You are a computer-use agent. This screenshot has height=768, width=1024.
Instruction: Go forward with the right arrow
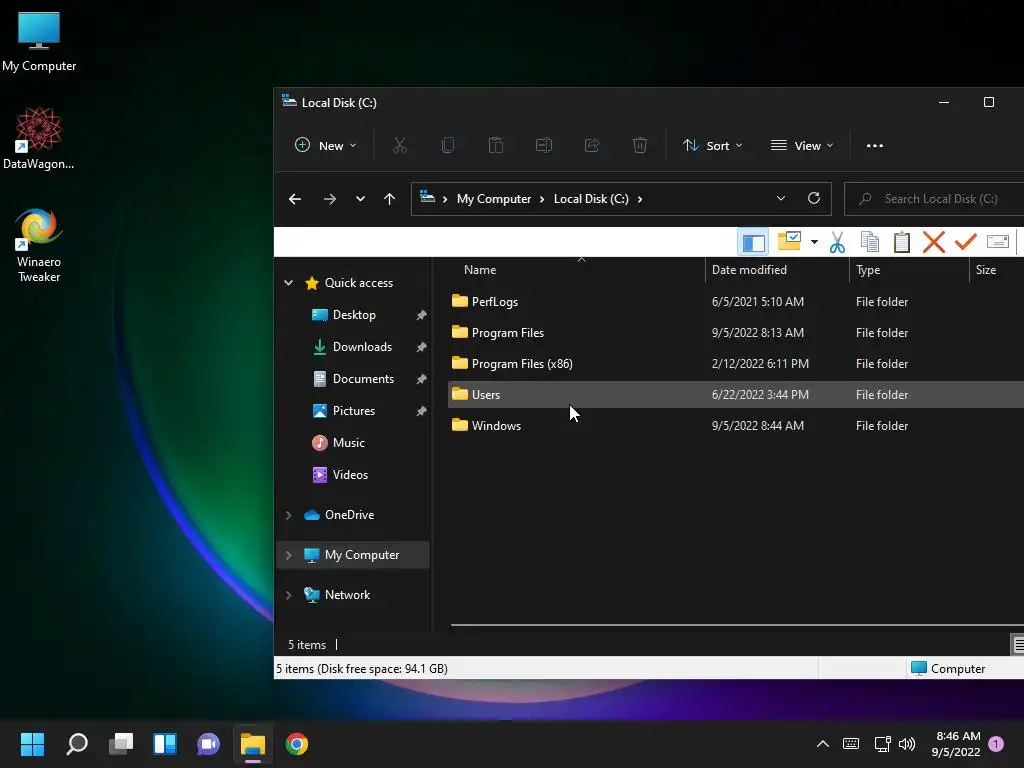[x=330, y=199]
